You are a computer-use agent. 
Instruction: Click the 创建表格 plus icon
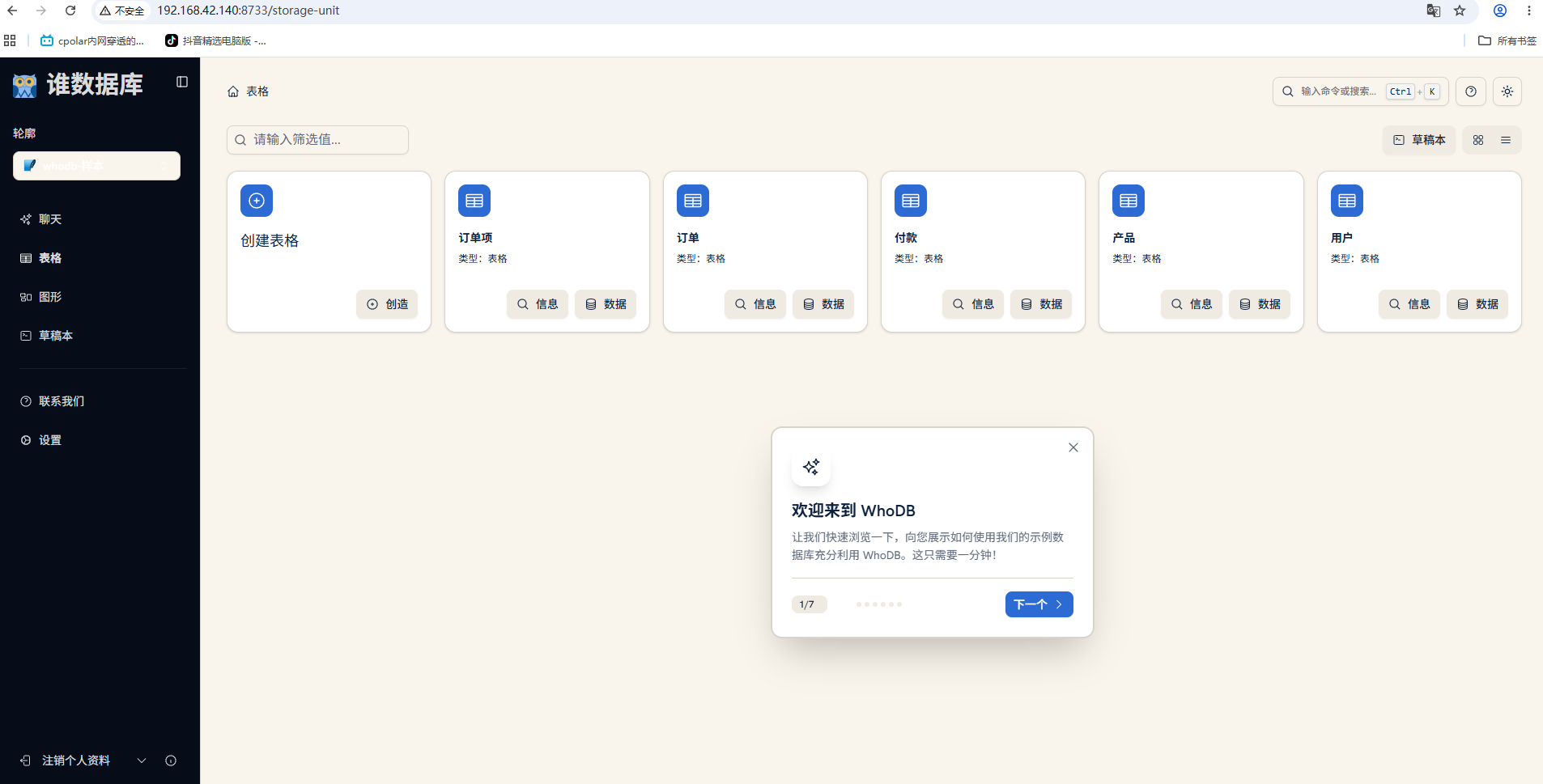click(257, 201)
